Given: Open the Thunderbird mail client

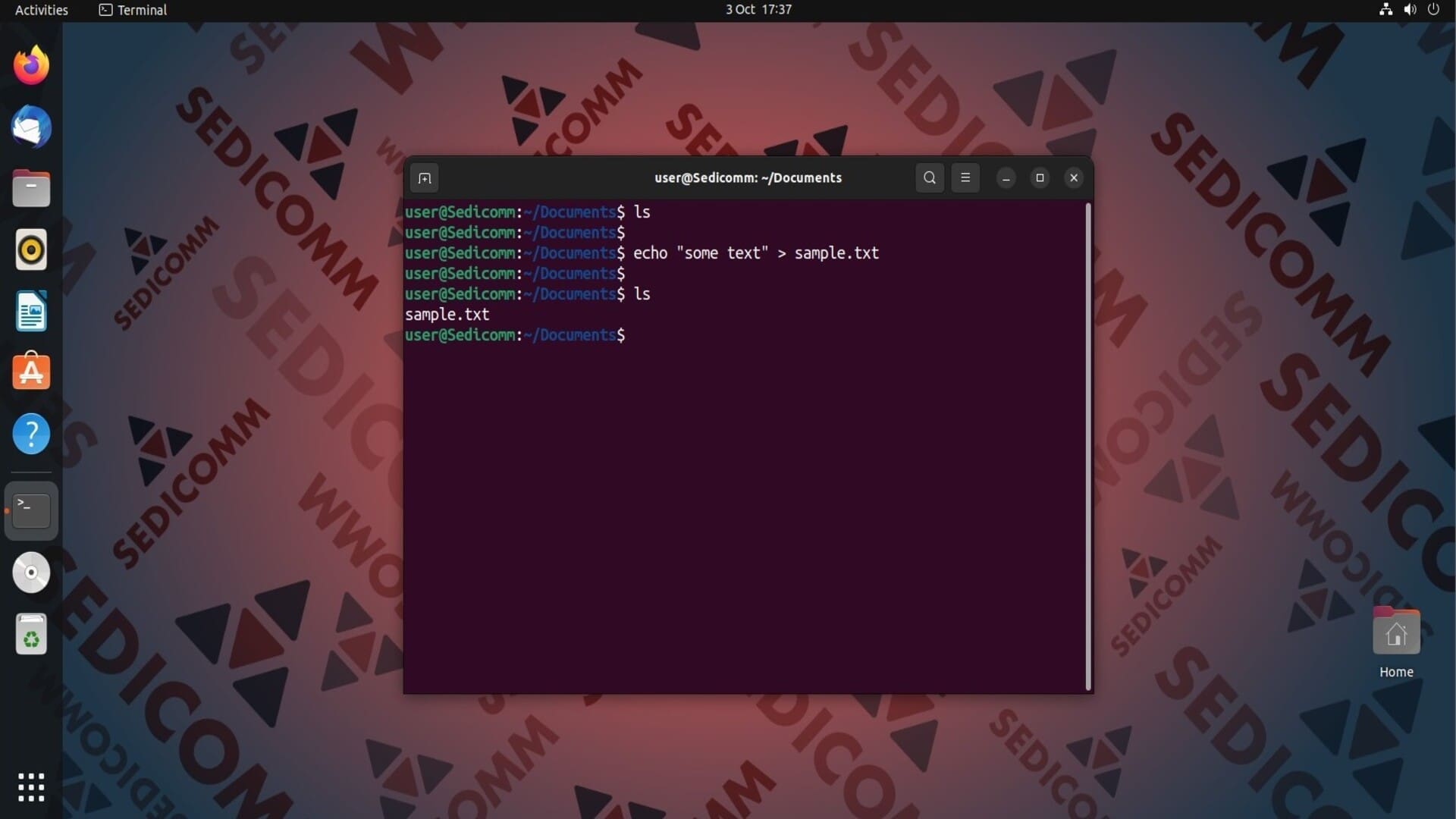Looking at the screenshot, I should tap(31, 127).
